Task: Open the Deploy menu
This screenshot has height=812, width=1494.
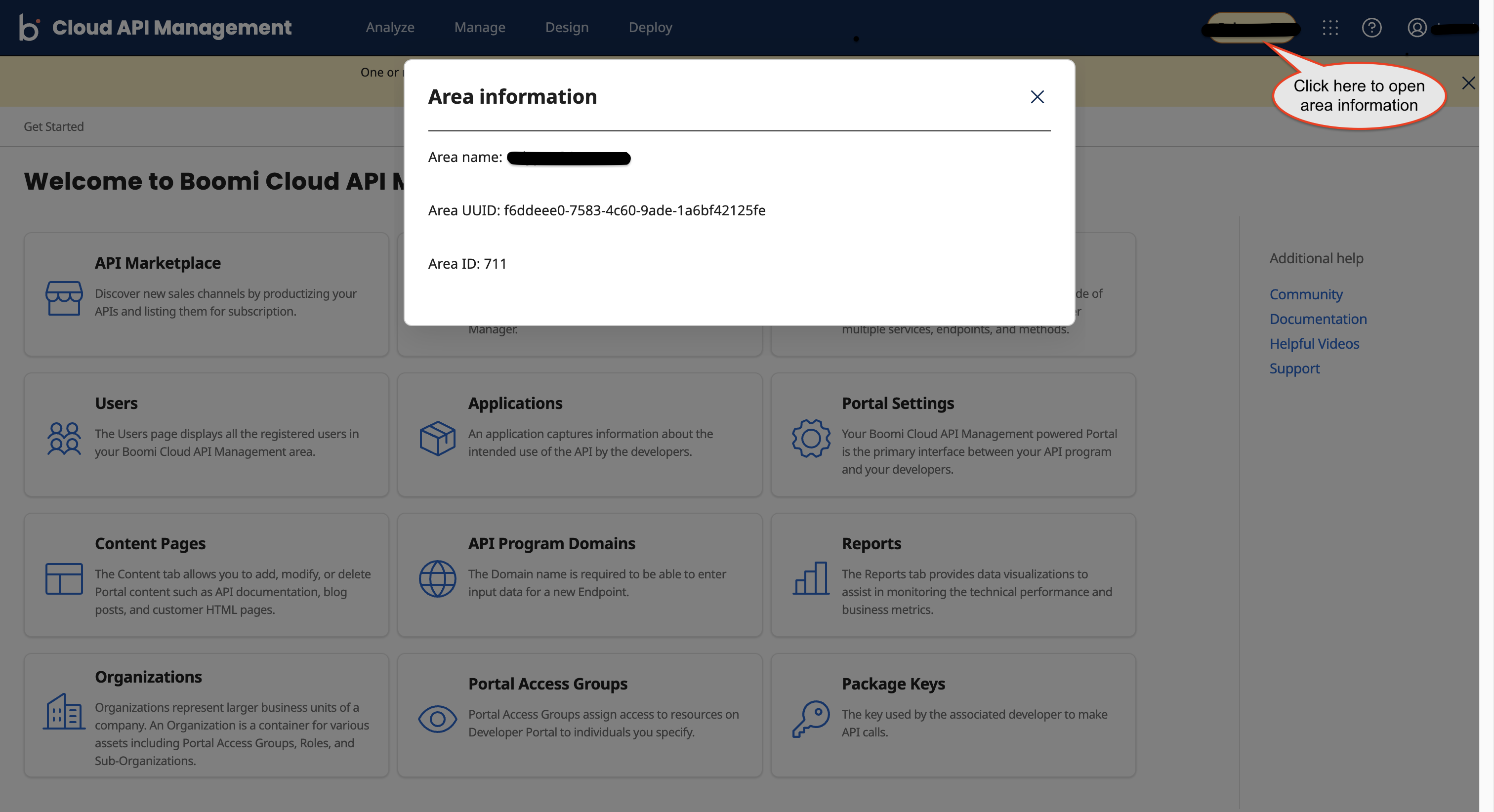Action: coord(650,27)
